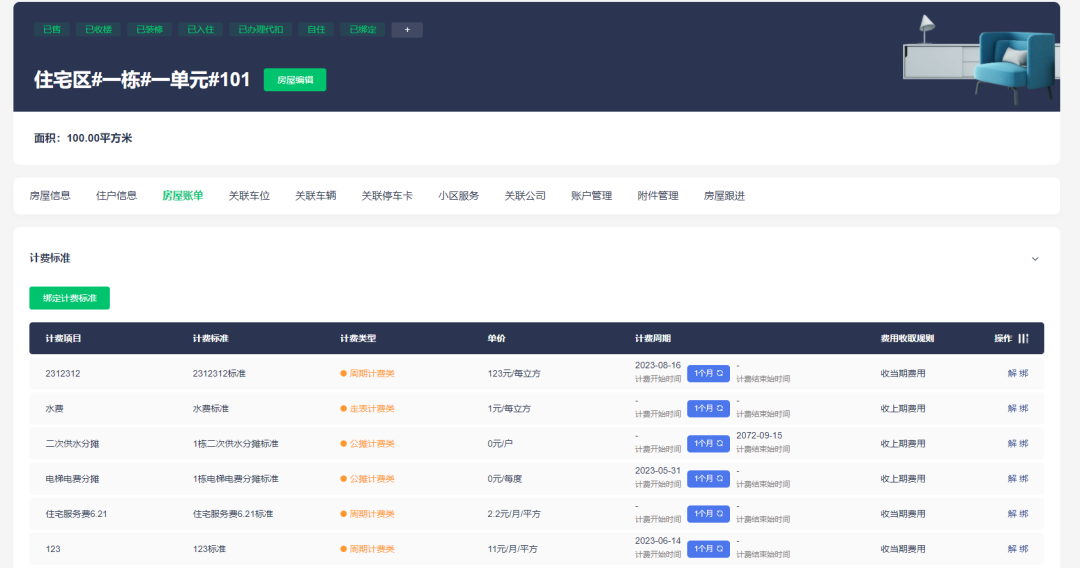The height and width of the screenshot is (568, 1080).
Task: Click the green 绑定计费标准 button
Action: point(69,298)
